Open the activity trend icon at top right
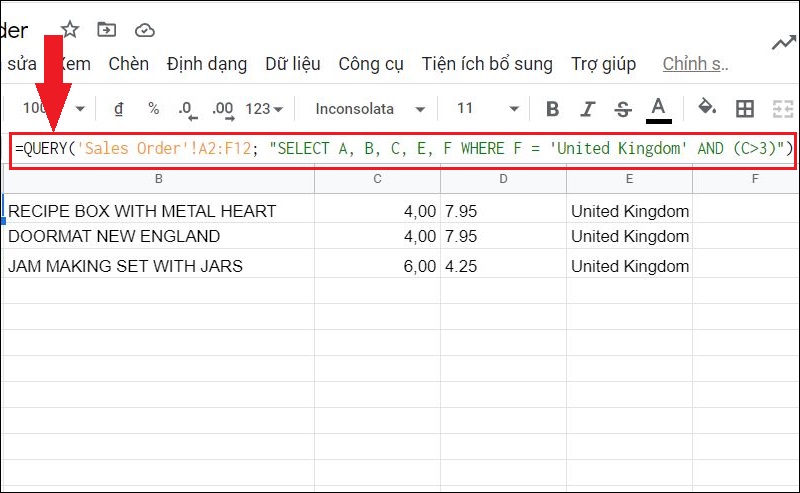Screen dimensions: 800x493 pyautogui.click(x=784, y=42)
